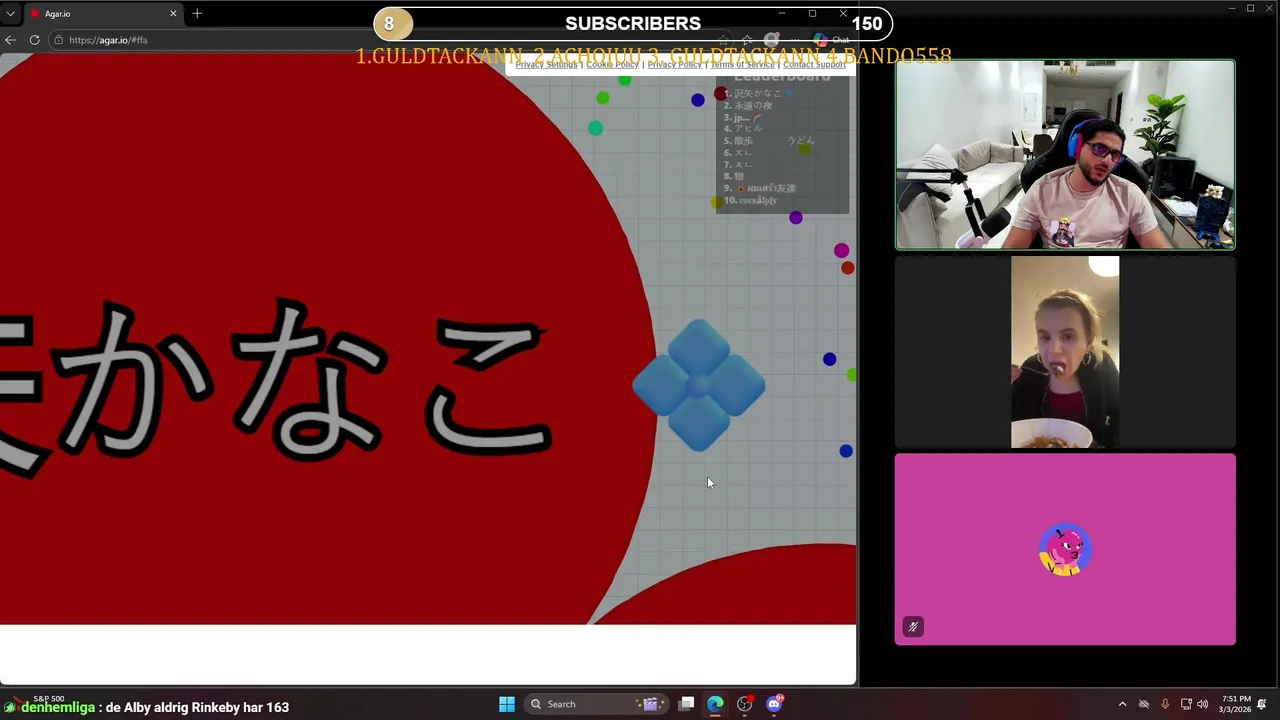Close the Agar.io tab
The height and width of the screenshot is (720, 1280).
[173, 14]
